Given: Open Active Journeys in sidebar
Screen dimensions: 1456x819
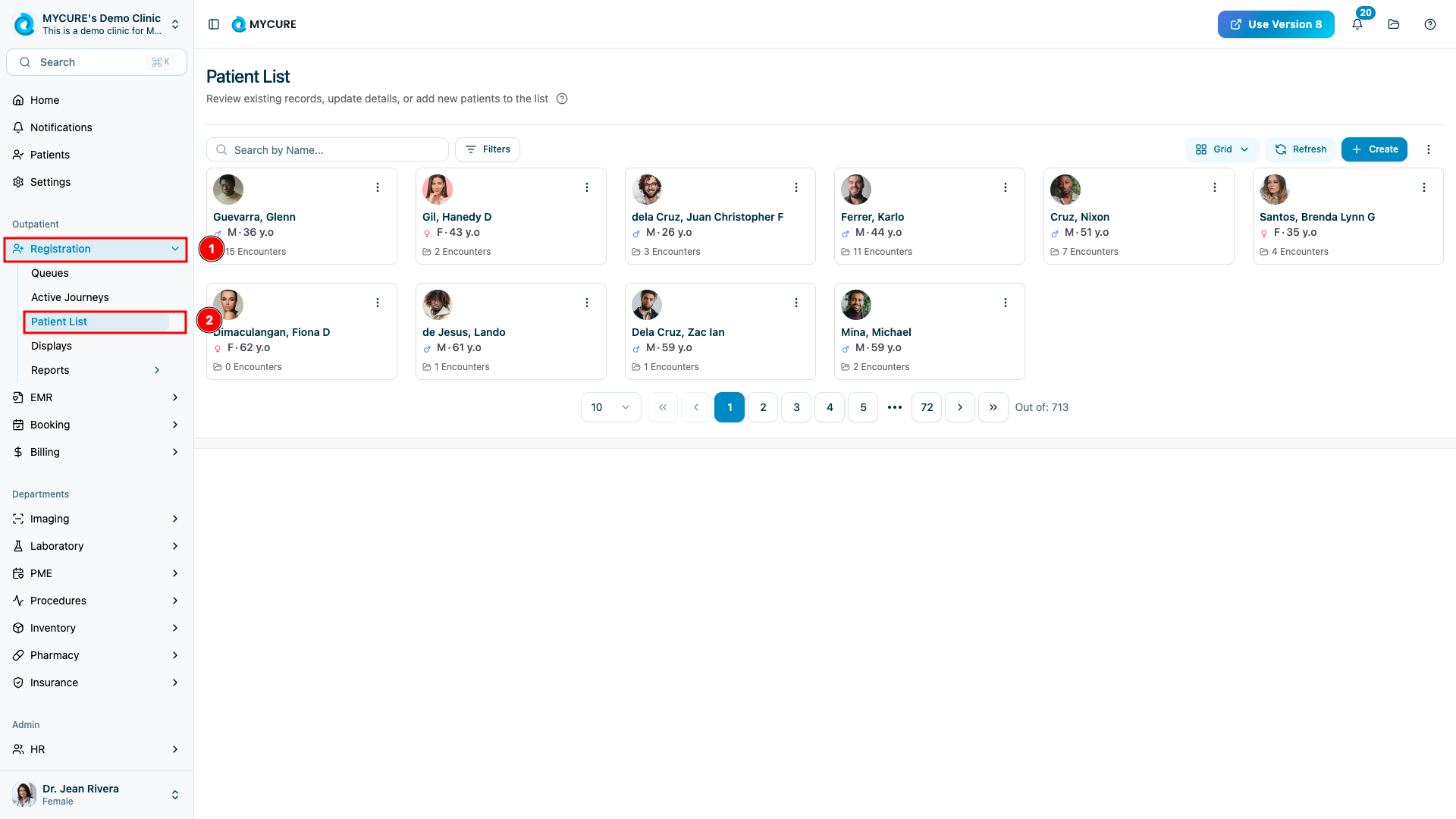Looking at the screenshot, I should point(70,297).
